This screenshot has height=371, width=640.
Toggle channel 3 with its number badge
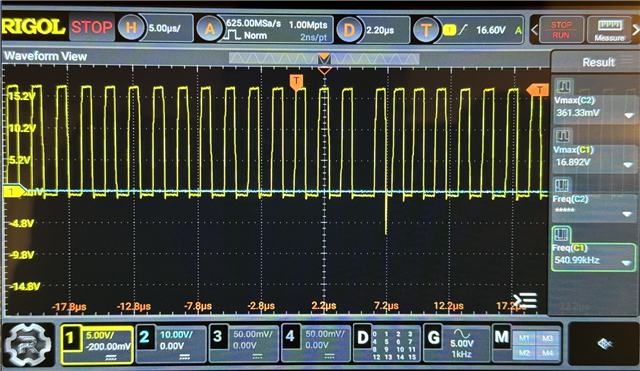click(218, 337)
